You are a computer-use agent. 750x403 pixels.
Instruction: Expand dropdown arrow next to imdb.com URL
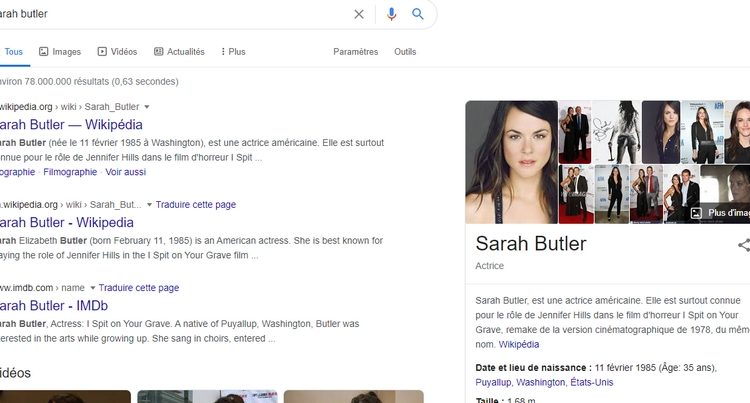point(93,288)
